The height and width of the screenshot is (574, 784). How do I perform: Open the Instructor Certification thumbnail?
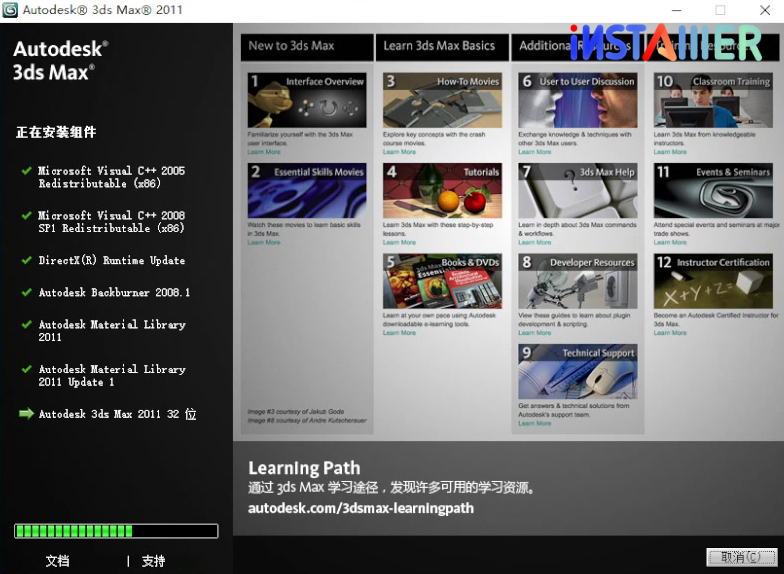(x=713, y=281)
